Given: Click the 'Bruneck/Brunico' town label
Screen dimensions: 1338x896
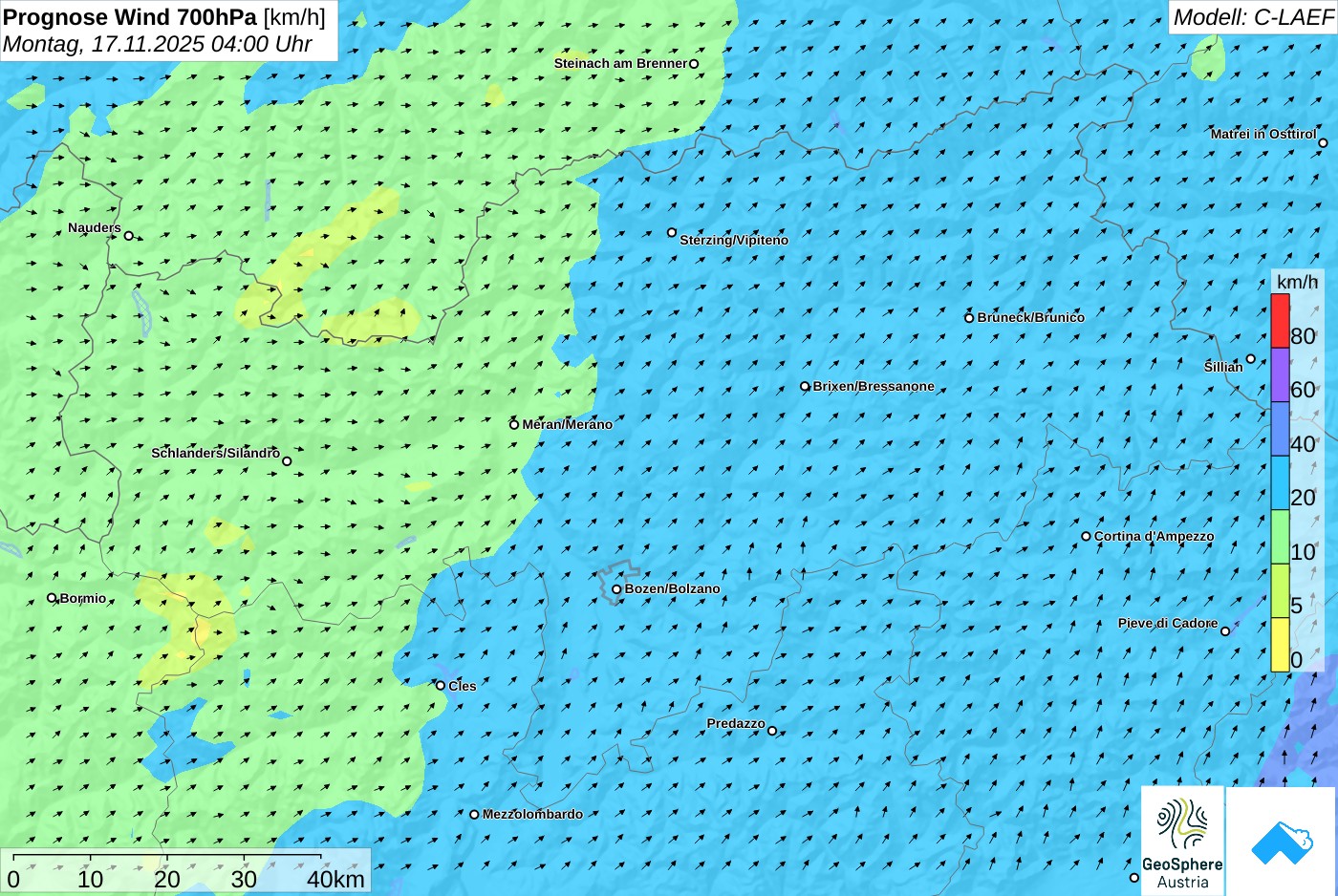Looking at the screenshot, I should pos(1031,318).
